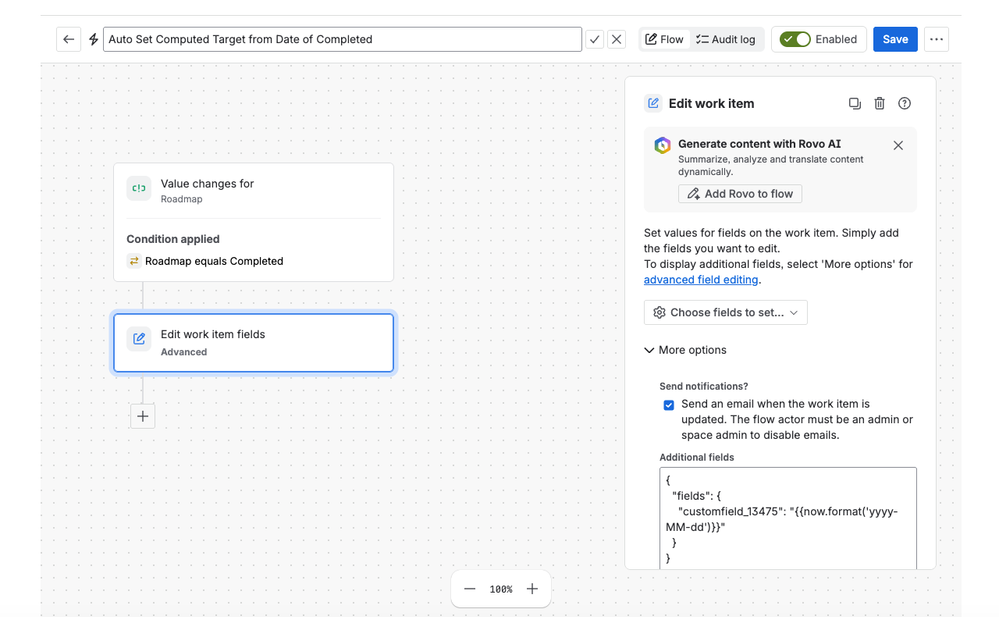Switch to the Audit log tab
The width and height of the screenshot is (999, 617).
click(726, 39)
